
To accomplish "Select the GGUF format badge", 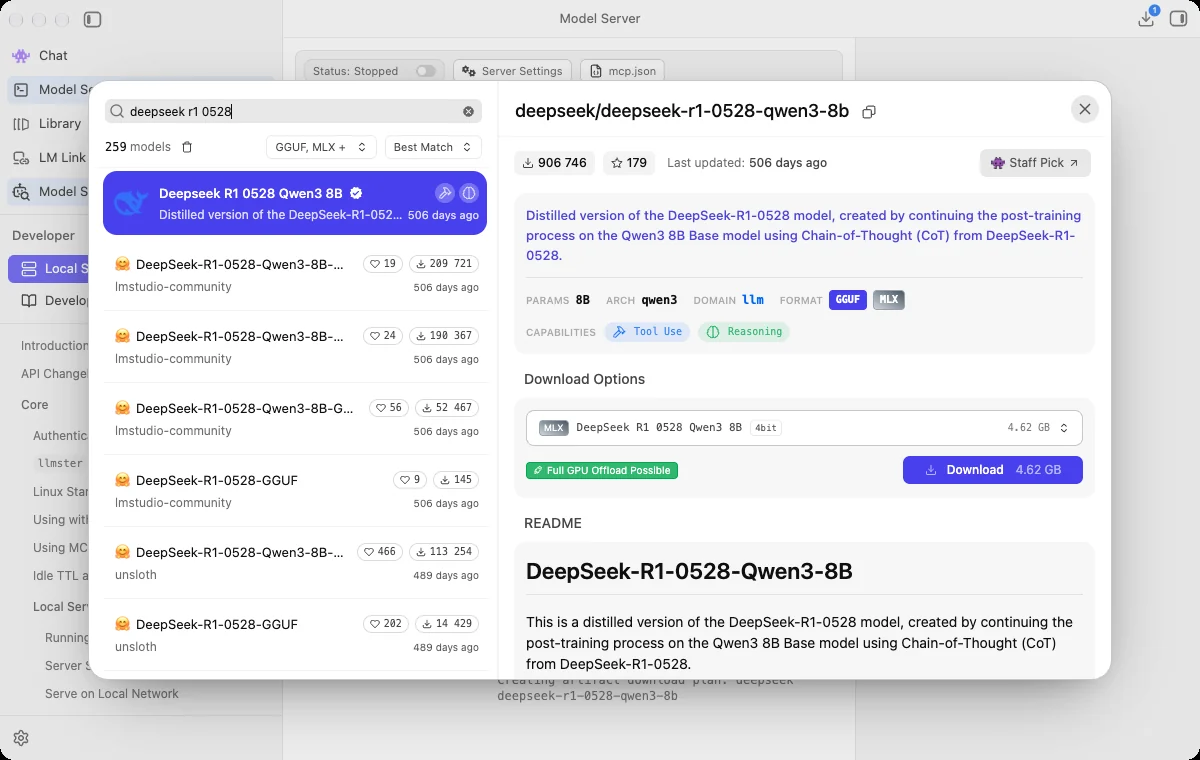I will pyautogui.click(x=848, y=300).
